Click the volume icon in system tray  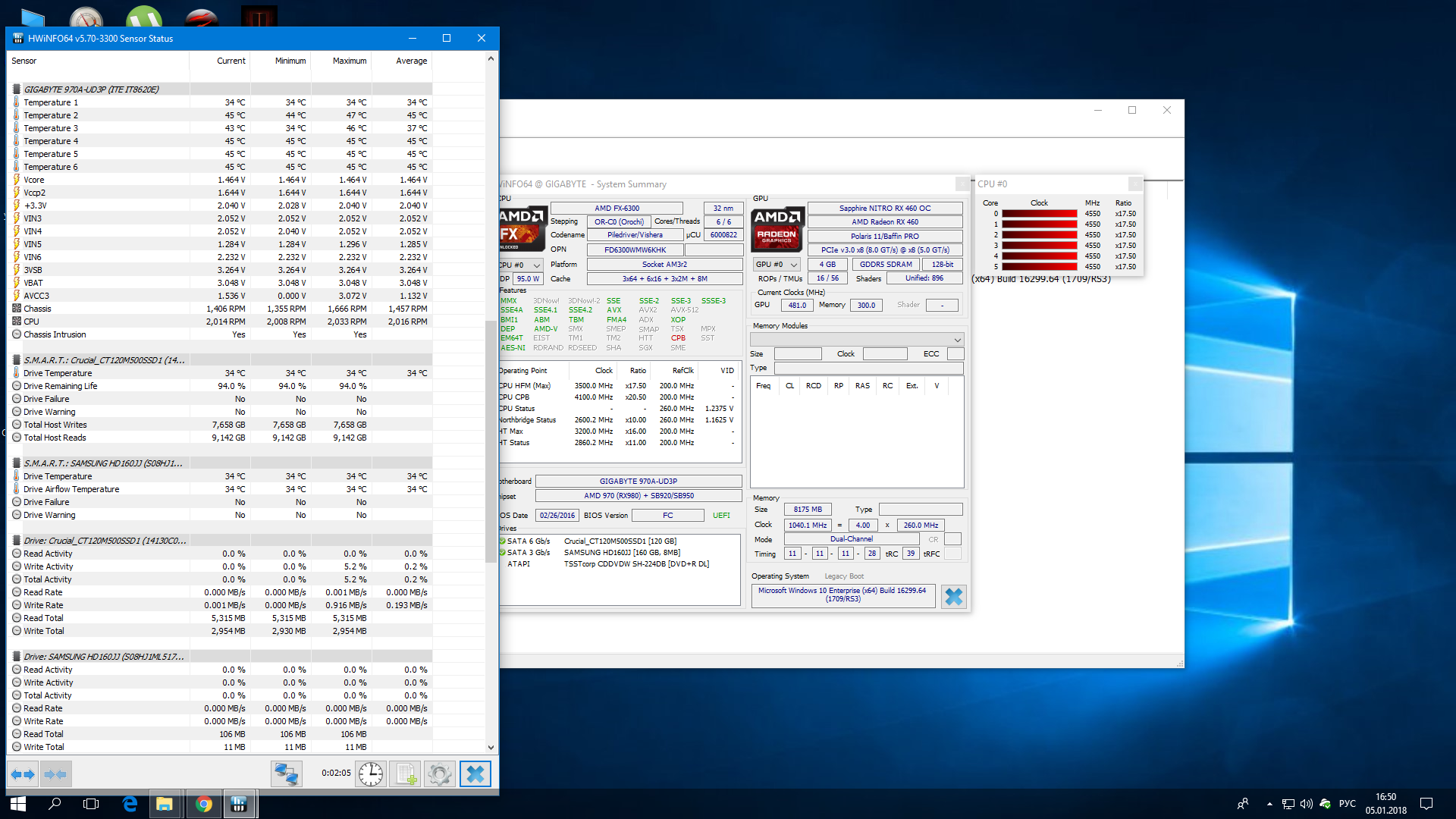coord(1306,804)
